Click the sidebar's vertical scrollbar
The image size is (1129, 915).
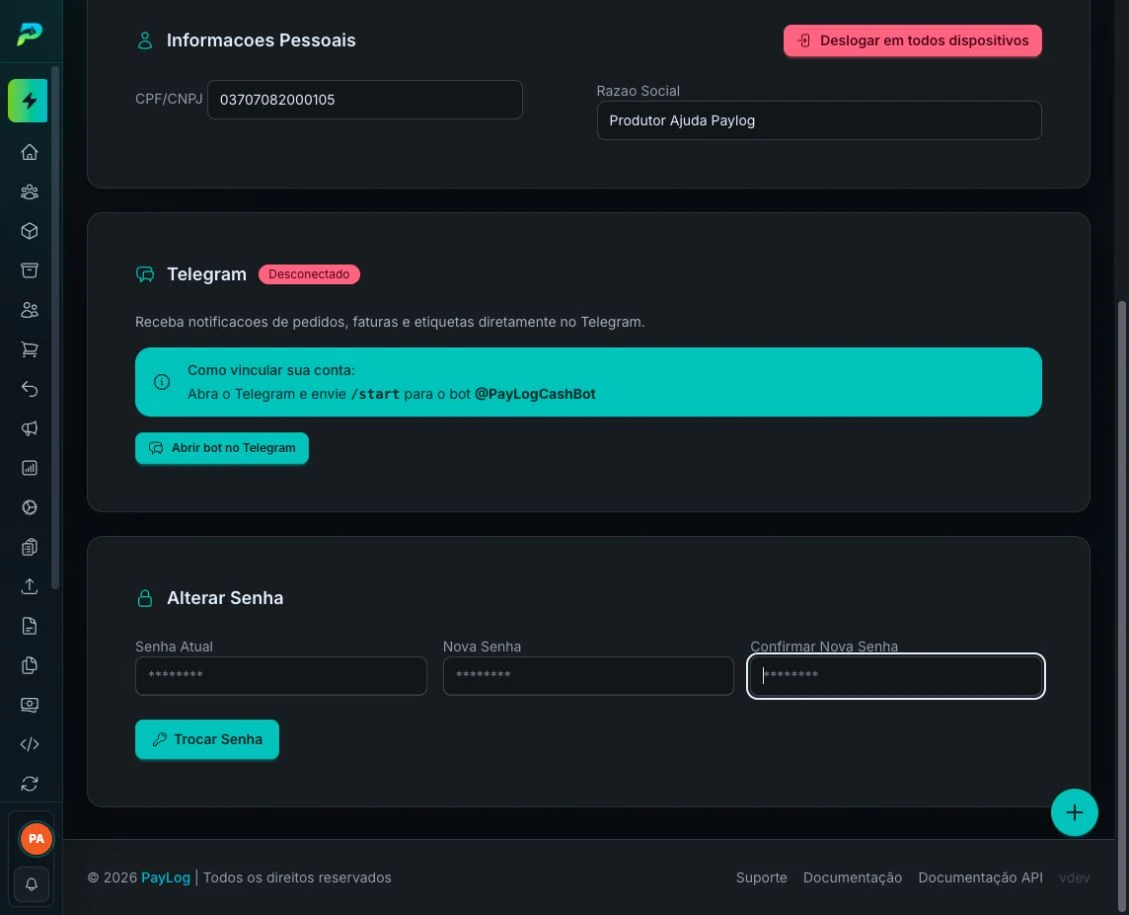click(55, 328)
